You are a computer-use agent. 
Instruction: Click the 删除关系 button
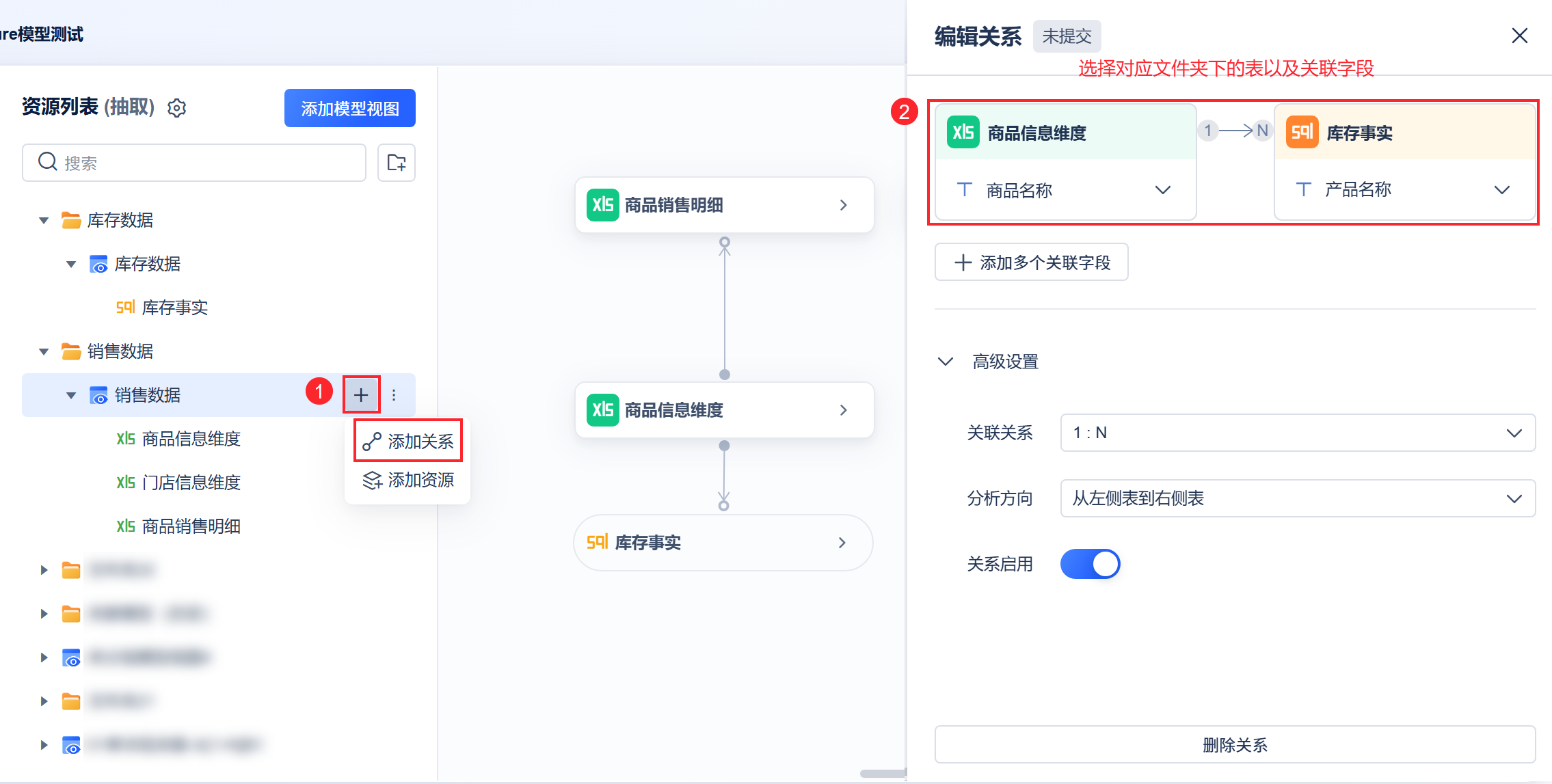click(x=1234, y=744)
